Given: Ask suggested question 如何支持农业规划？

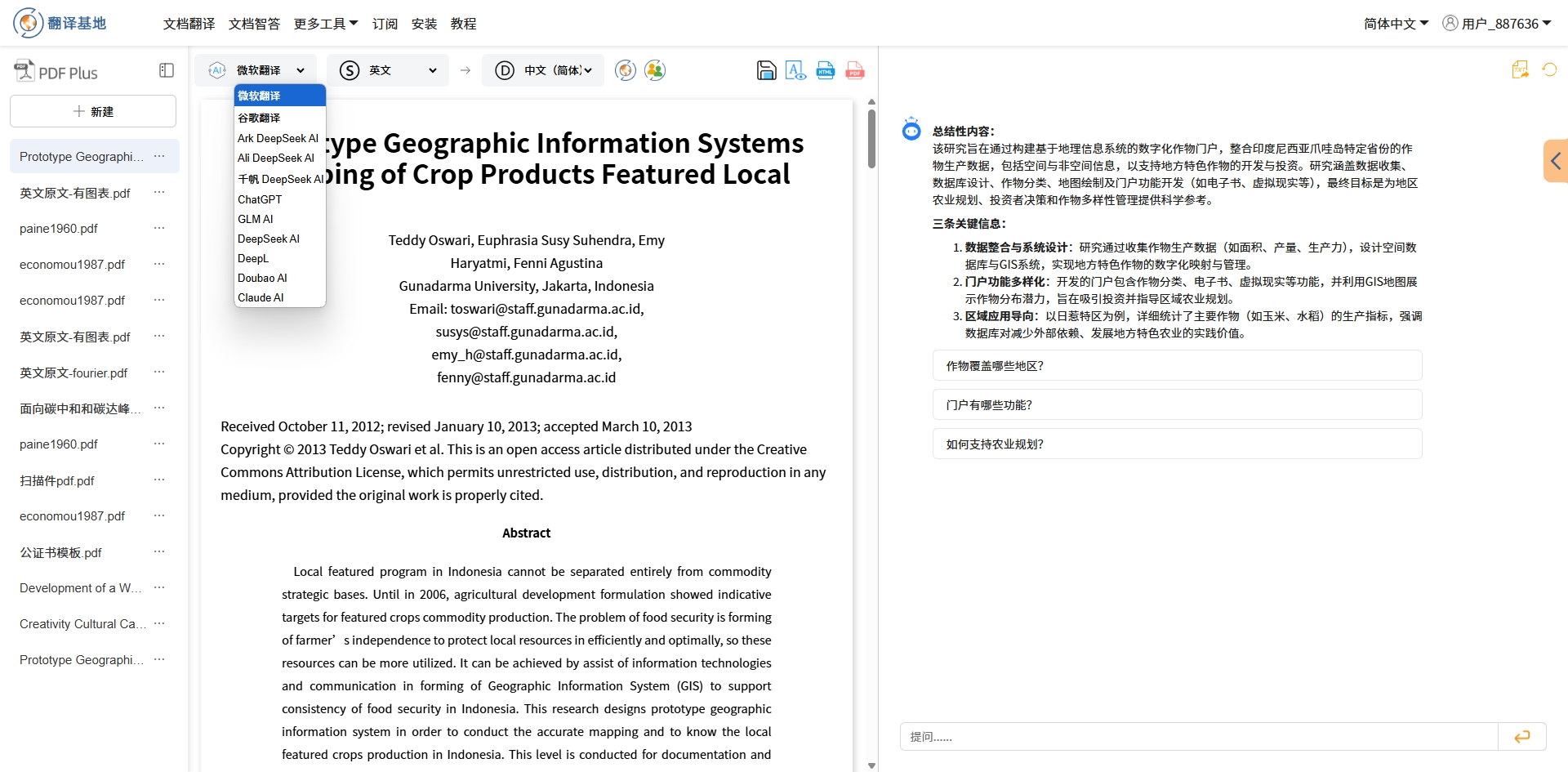Looking at the screenshot, I should (x=1177, y=444).
